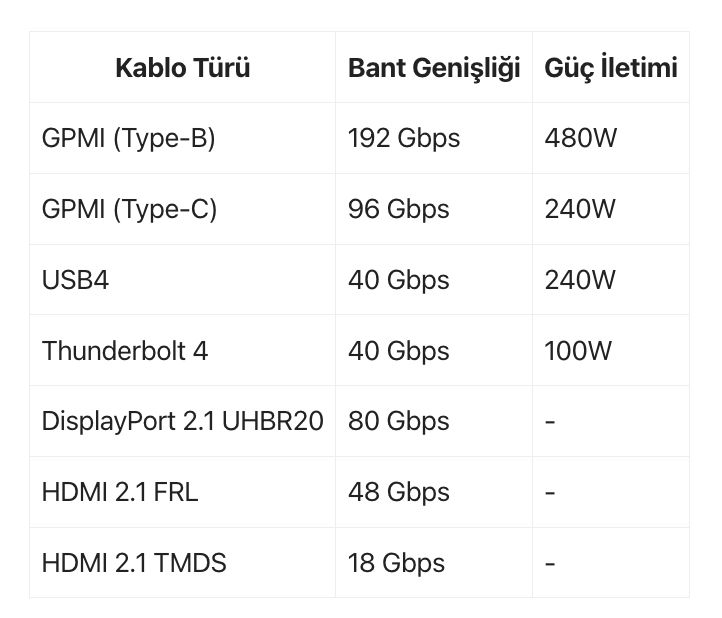Select the 96 Gbps bandwidth value
This screenshot has width=722, height=618.
click(399, 209)
